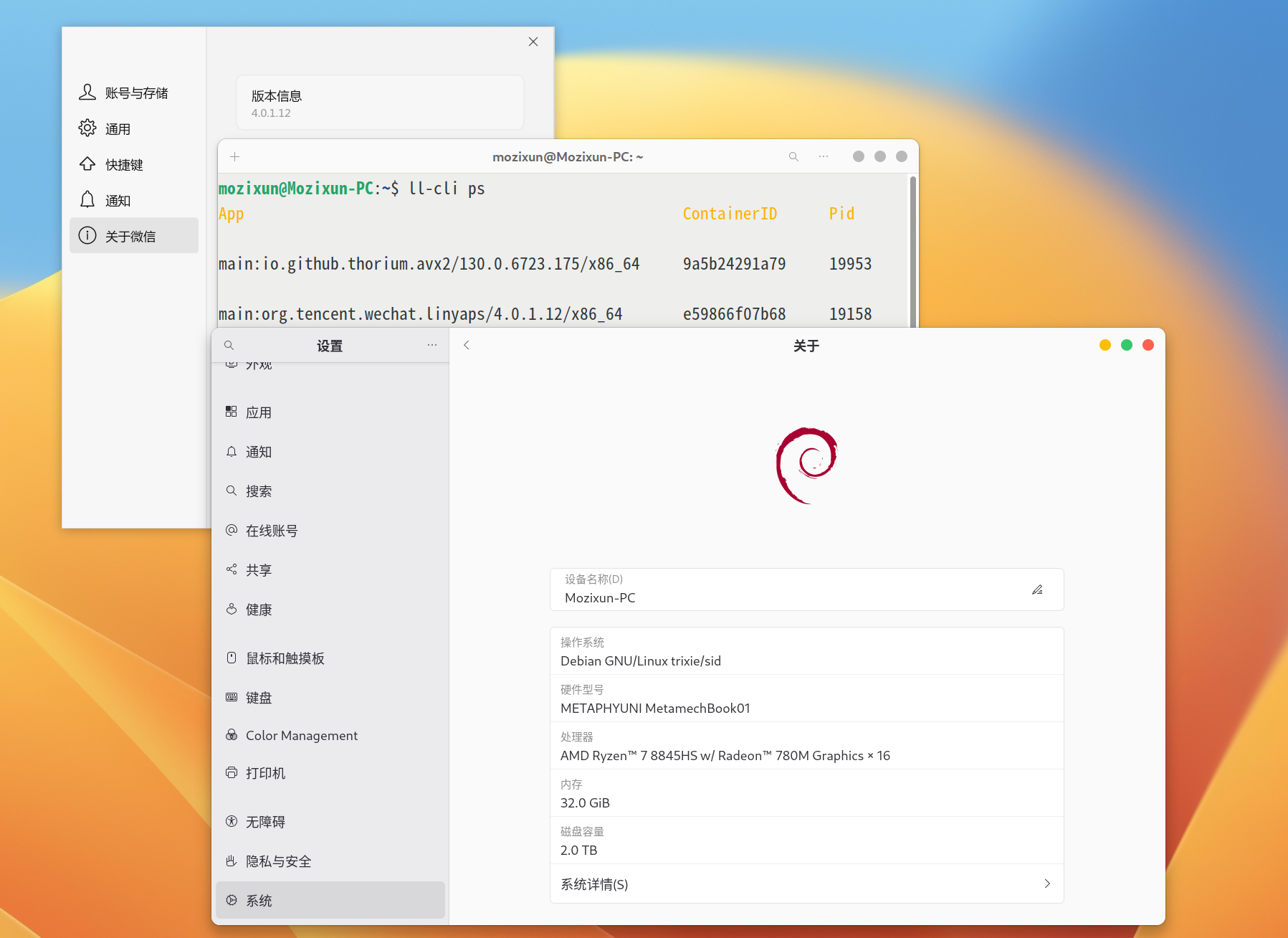
Task: Add a new terminal tab with plus
Action: pos(234,156)
